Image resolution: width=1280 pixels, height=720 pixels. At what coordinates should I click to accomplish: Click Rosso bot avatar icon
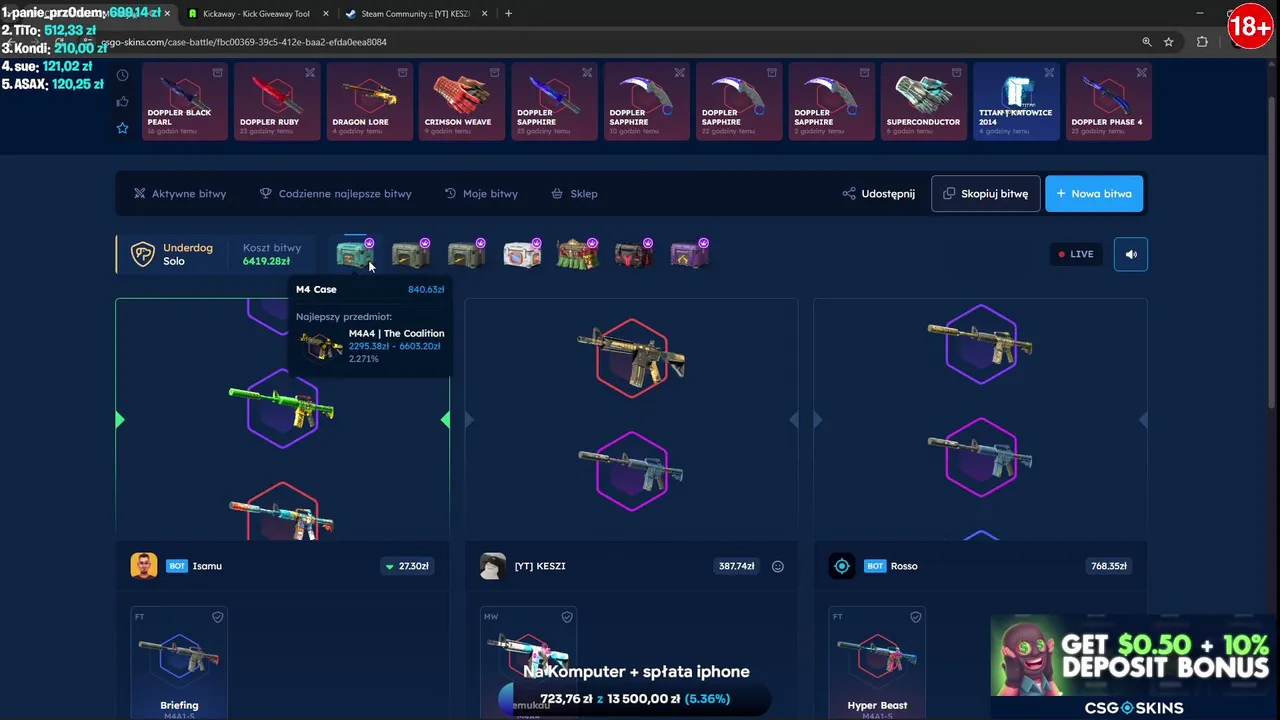[x=842, y=566]
